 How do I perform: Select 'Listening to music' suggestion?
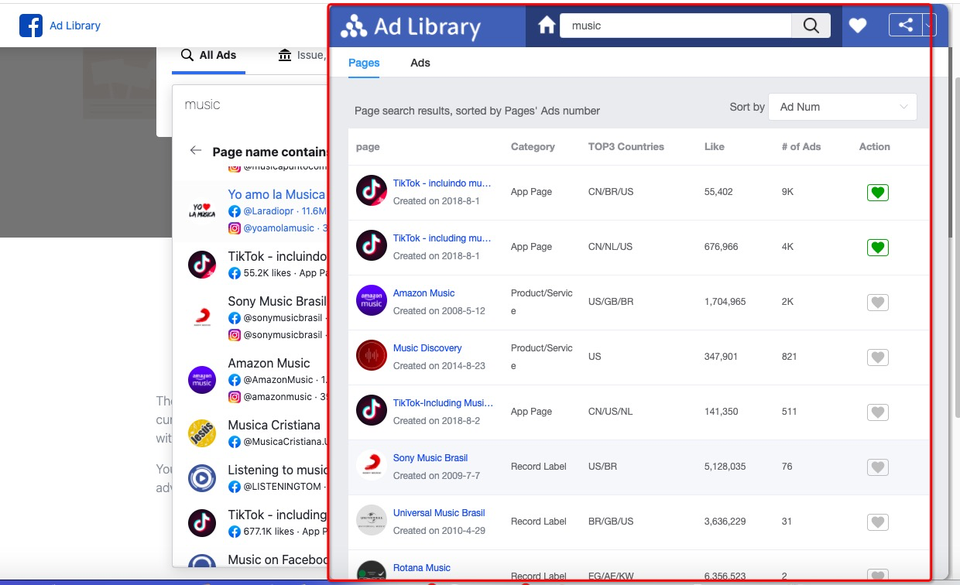(277, 470)
